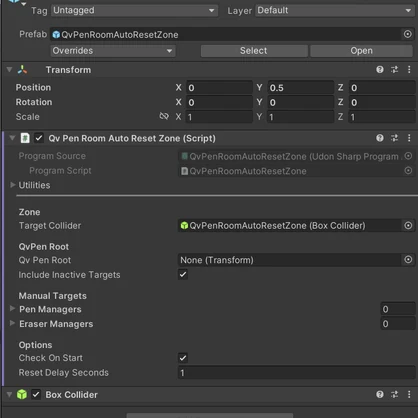
Task: Disable Qv Pen Room Auto Reset Zone script checkbox
Action: [x=39, y=138]
